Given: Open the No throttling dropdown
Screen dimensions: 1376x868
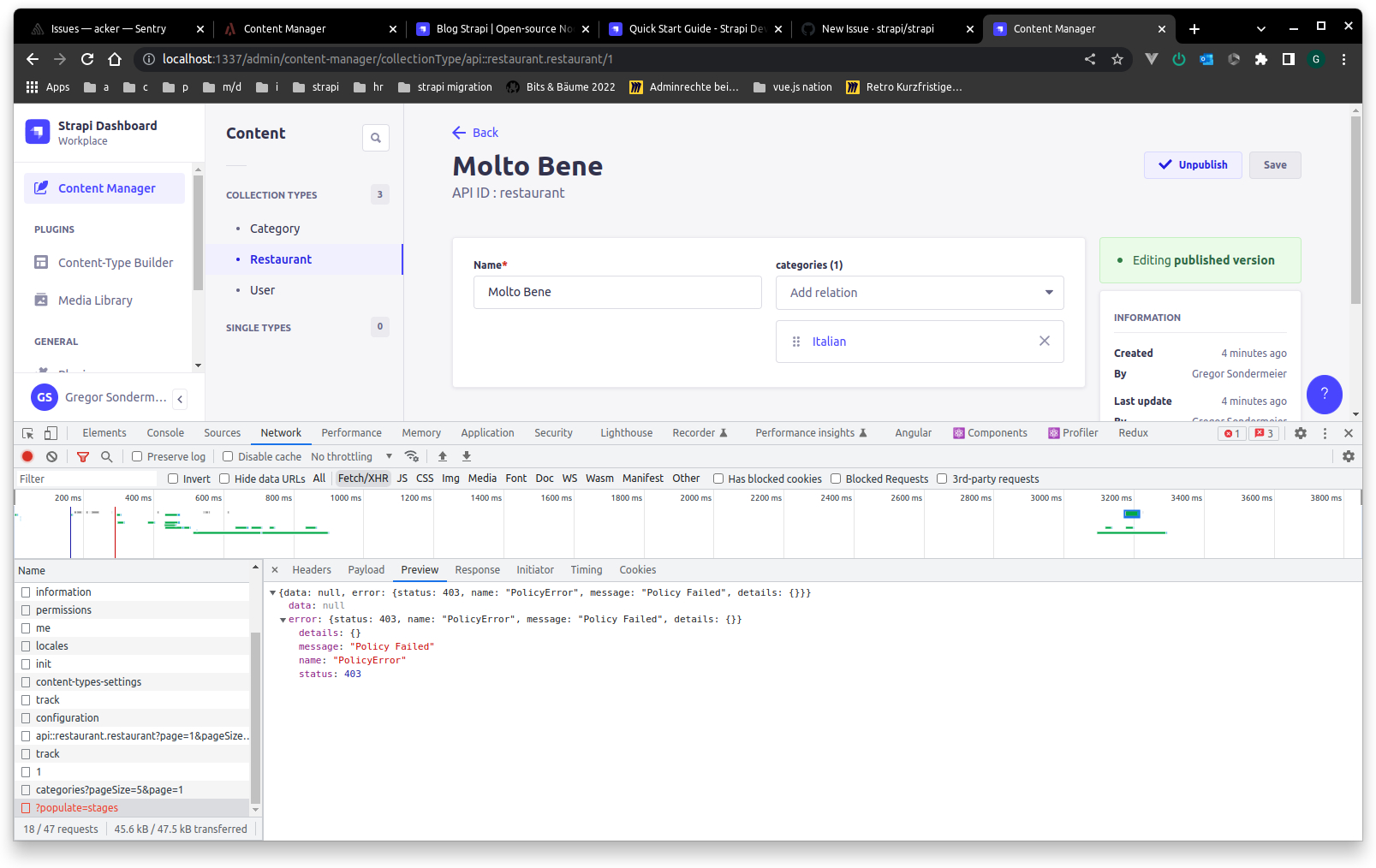Looking at the screenshot, I should tap(346, 456).
